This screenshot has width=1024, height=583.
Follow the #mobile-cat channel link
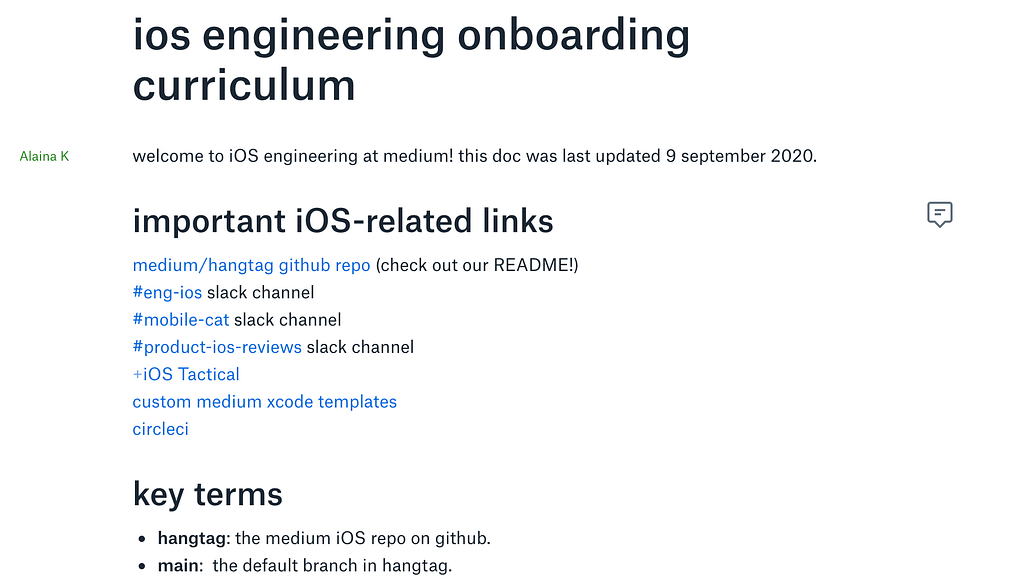pyautogui.click(x=181, y=320)
